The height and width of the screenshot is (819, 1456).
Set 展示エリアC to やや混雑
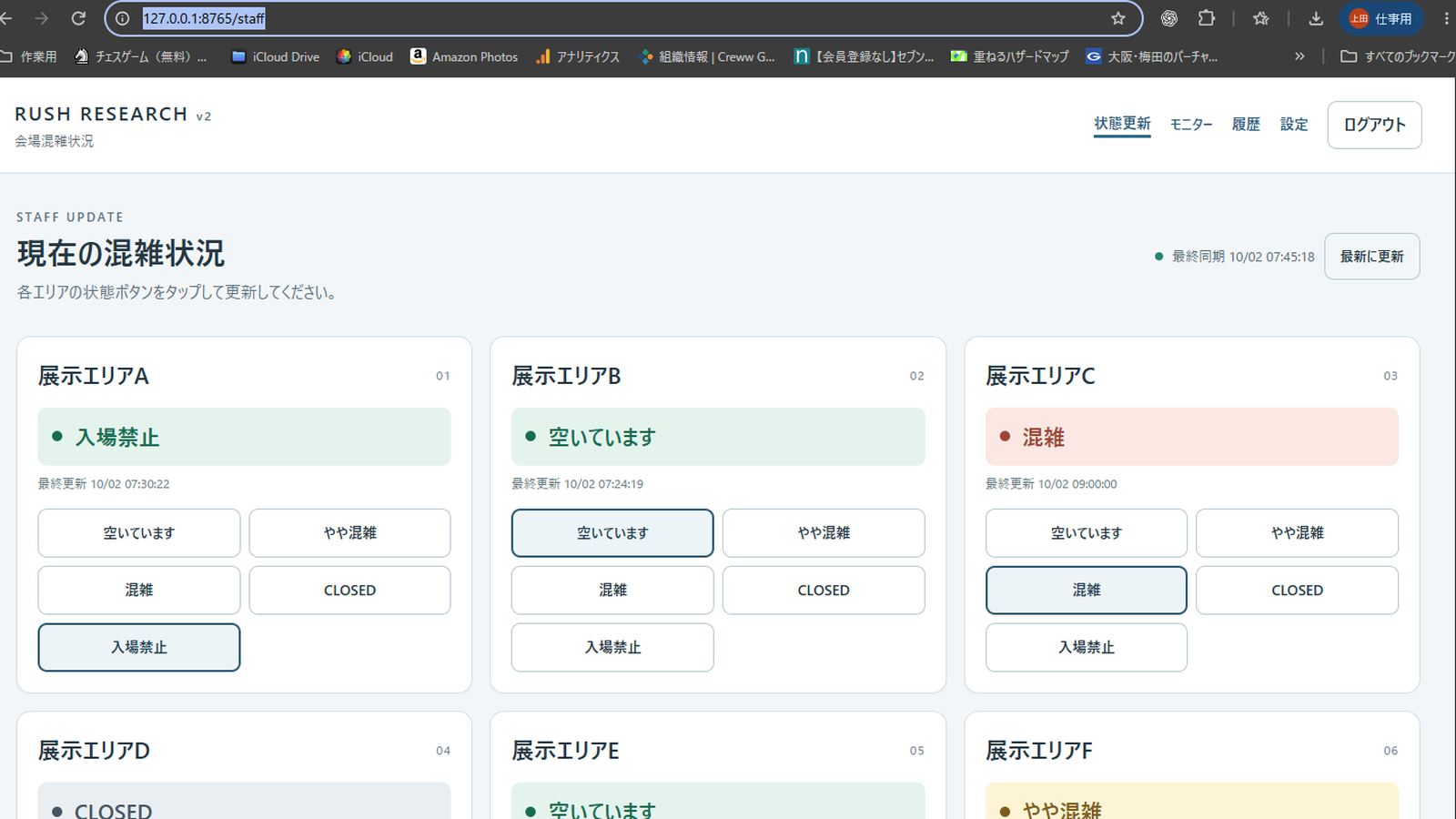point(1297,533)
